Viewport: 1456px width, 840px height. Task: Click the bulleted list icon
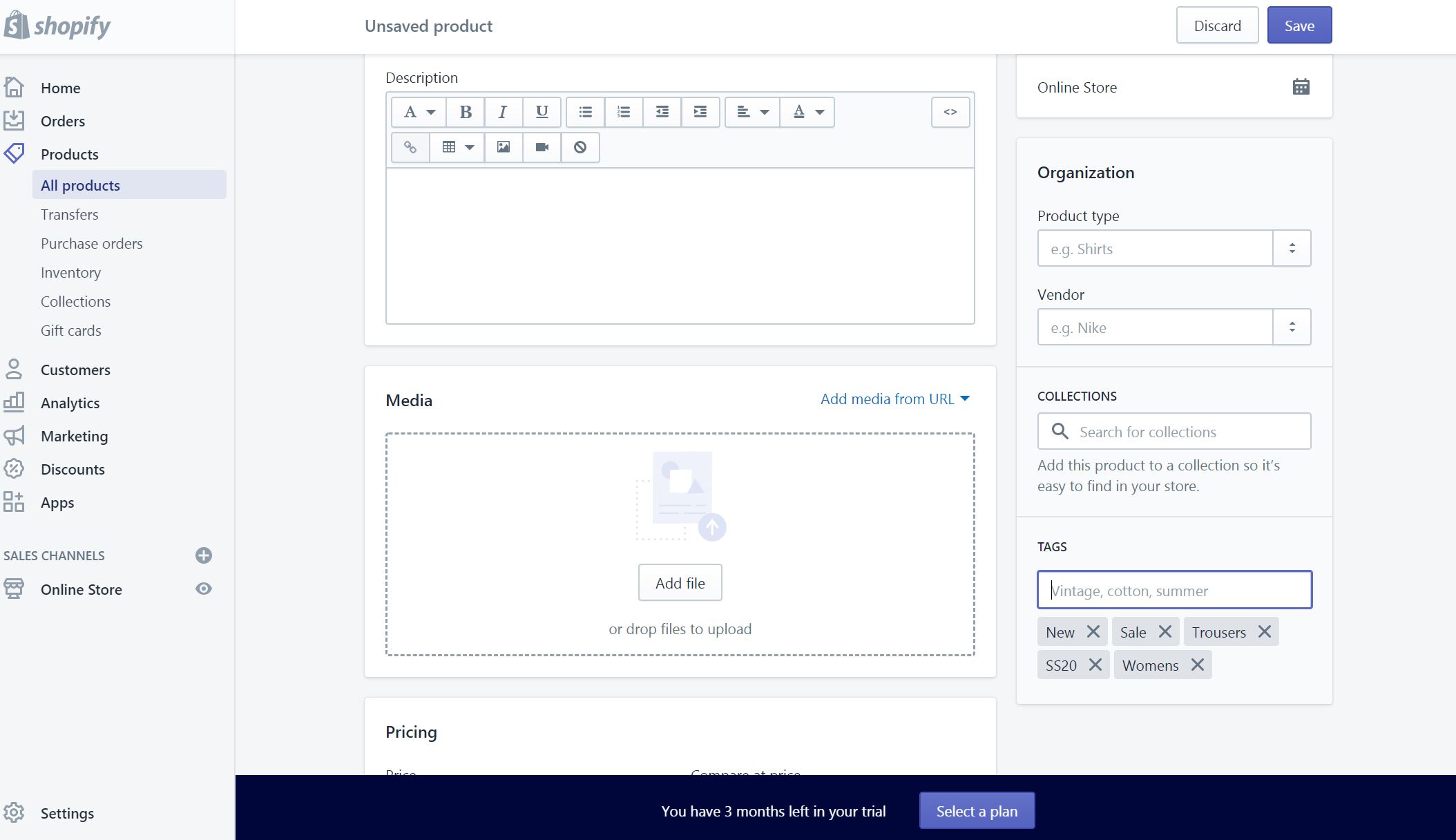585,112
